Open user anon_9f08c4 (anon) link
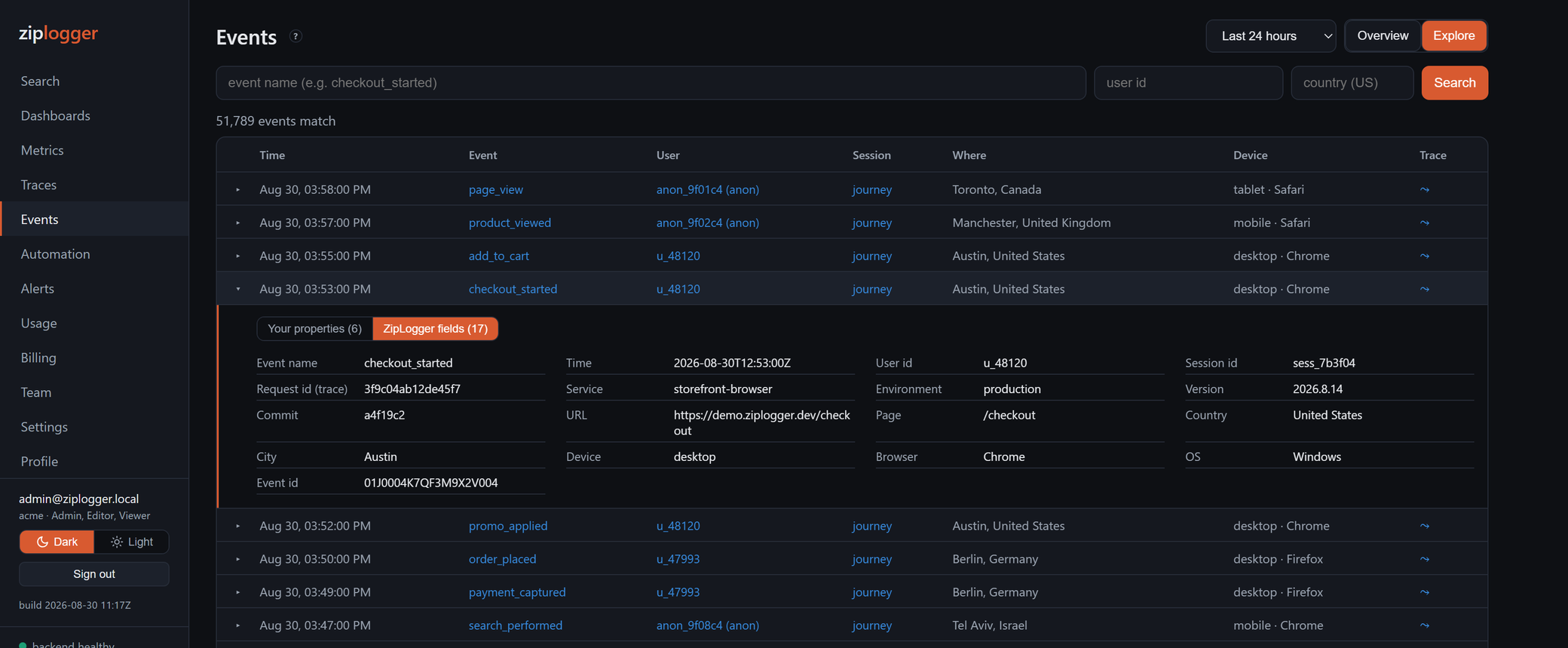The height and width of the screenshot is (648, 1568). (707, 625)
